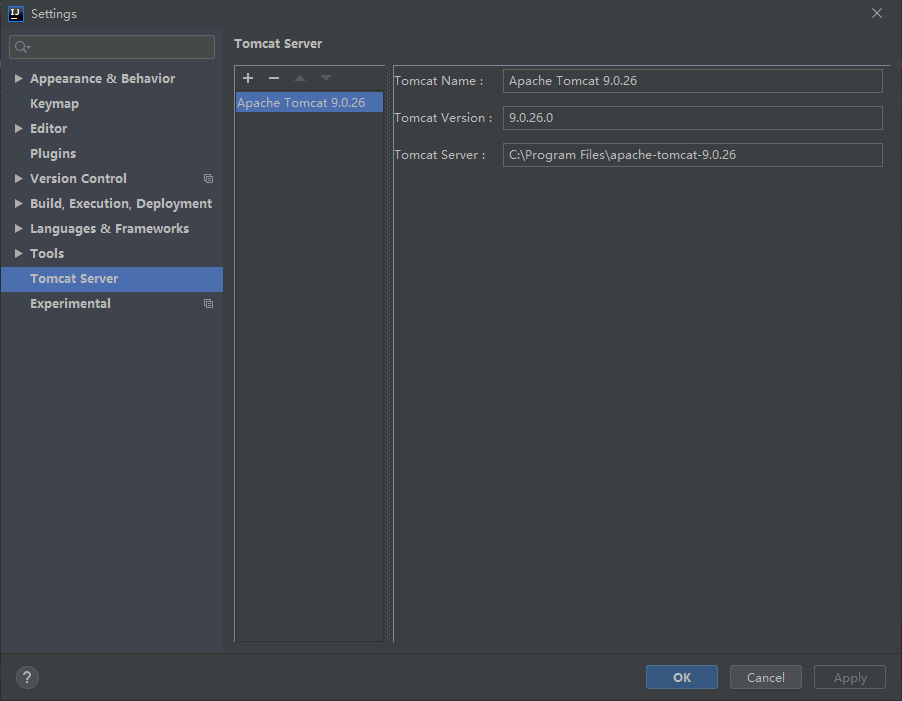
Task: Open help via the question mark icon
Action: [27, 677]
